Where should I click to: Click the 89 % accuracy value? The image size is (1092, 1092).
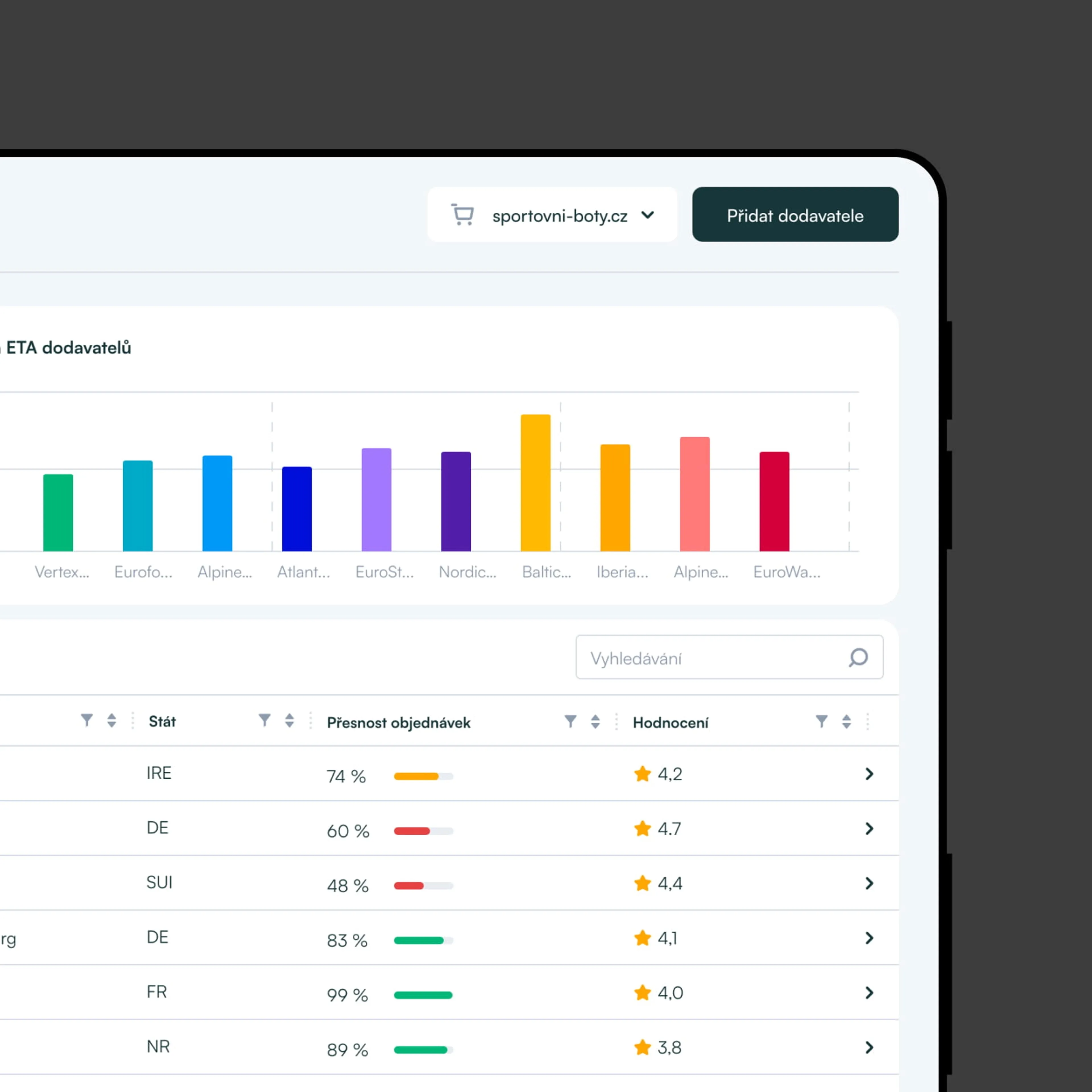click(348, 1050)
